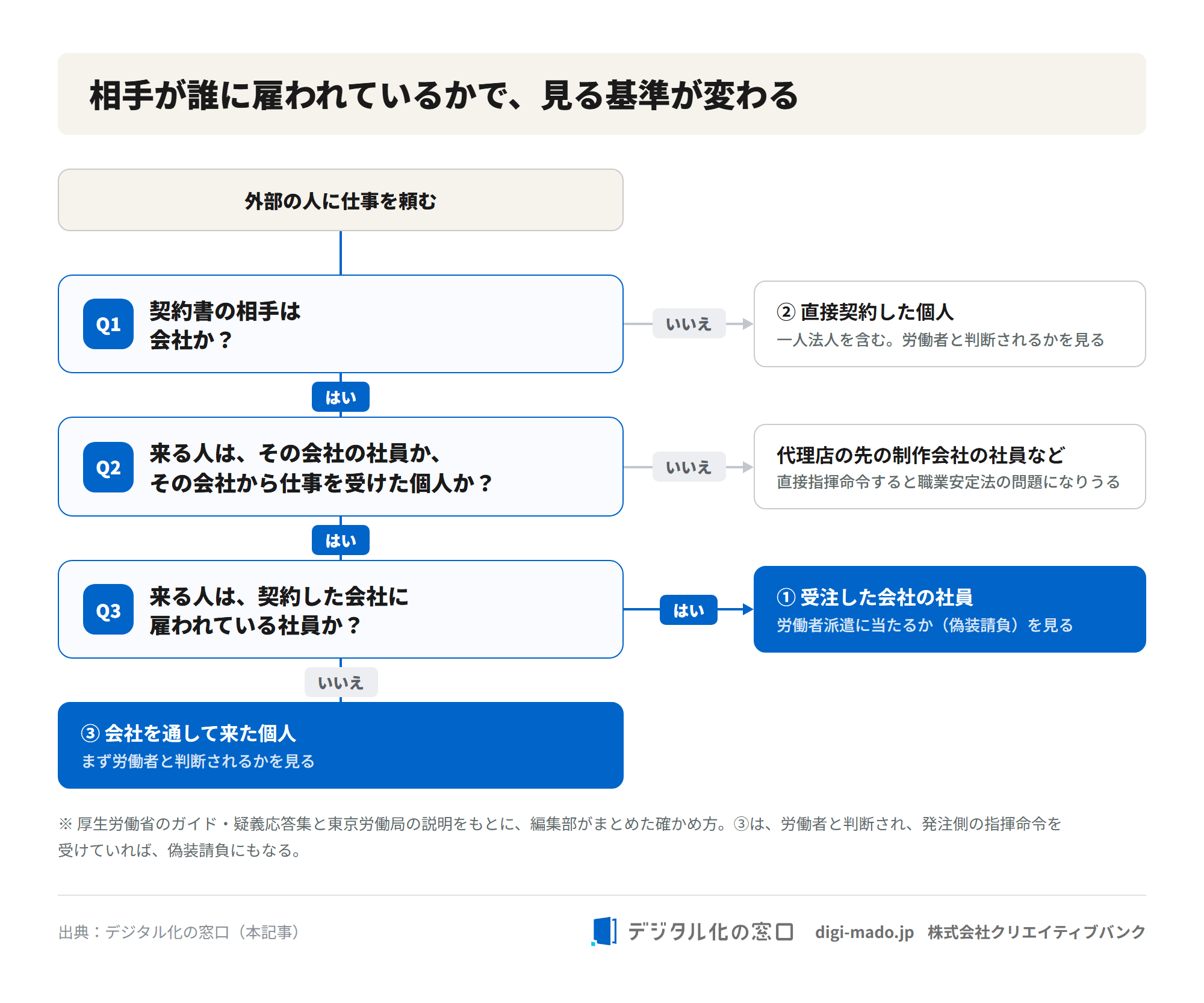Click the いいえ label below Q3
The height and width of the screenshot is (1003, 1204).
coord(341,682)
